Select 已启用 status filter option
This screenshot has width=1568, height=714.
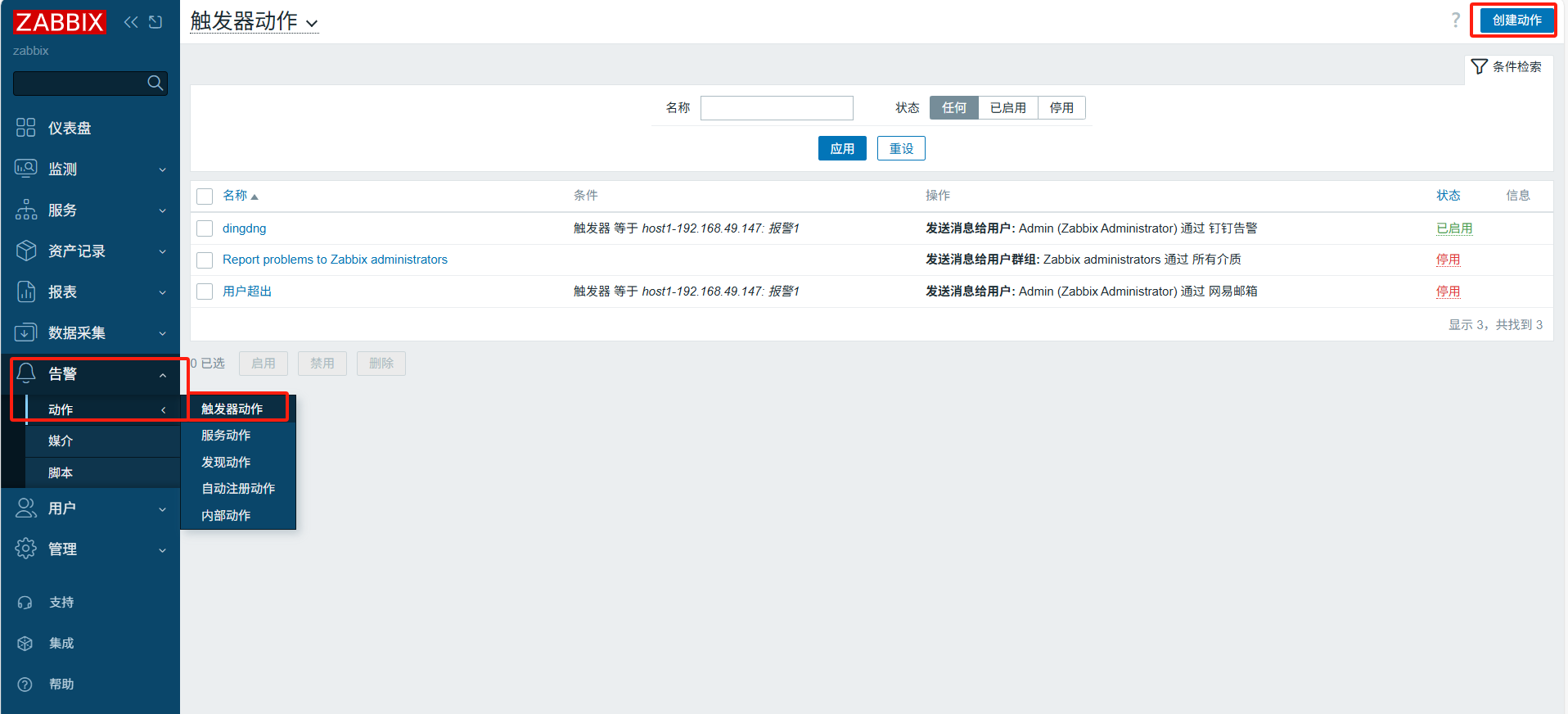coord(1007,107)
